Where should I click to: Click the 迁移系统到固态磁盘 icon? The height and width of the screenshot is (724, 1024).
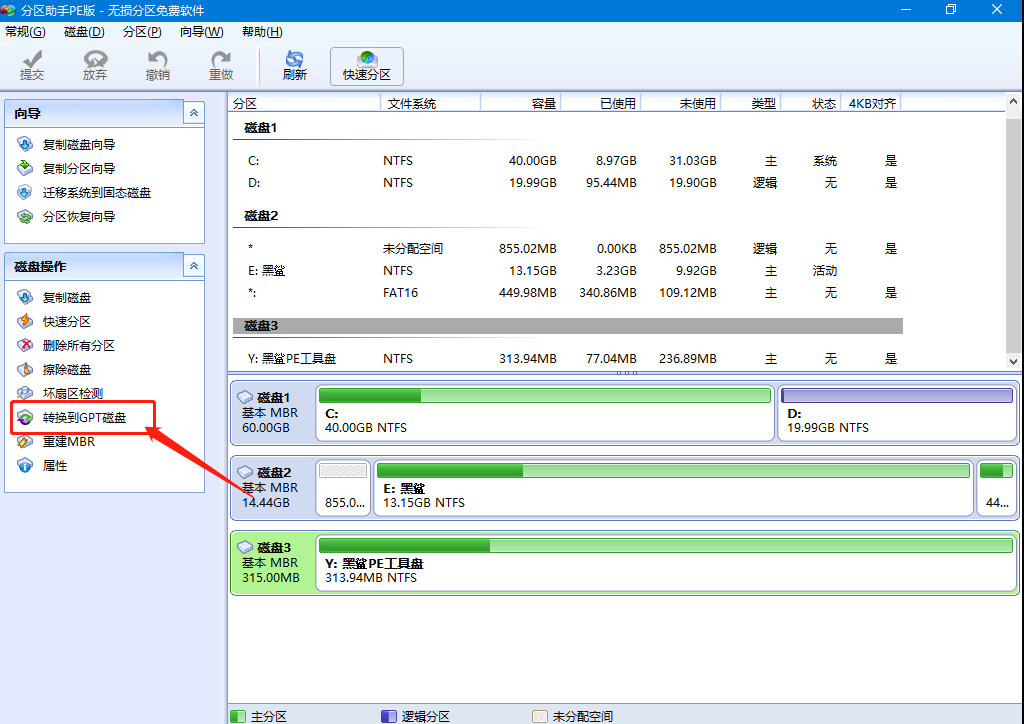pos(25,193)
